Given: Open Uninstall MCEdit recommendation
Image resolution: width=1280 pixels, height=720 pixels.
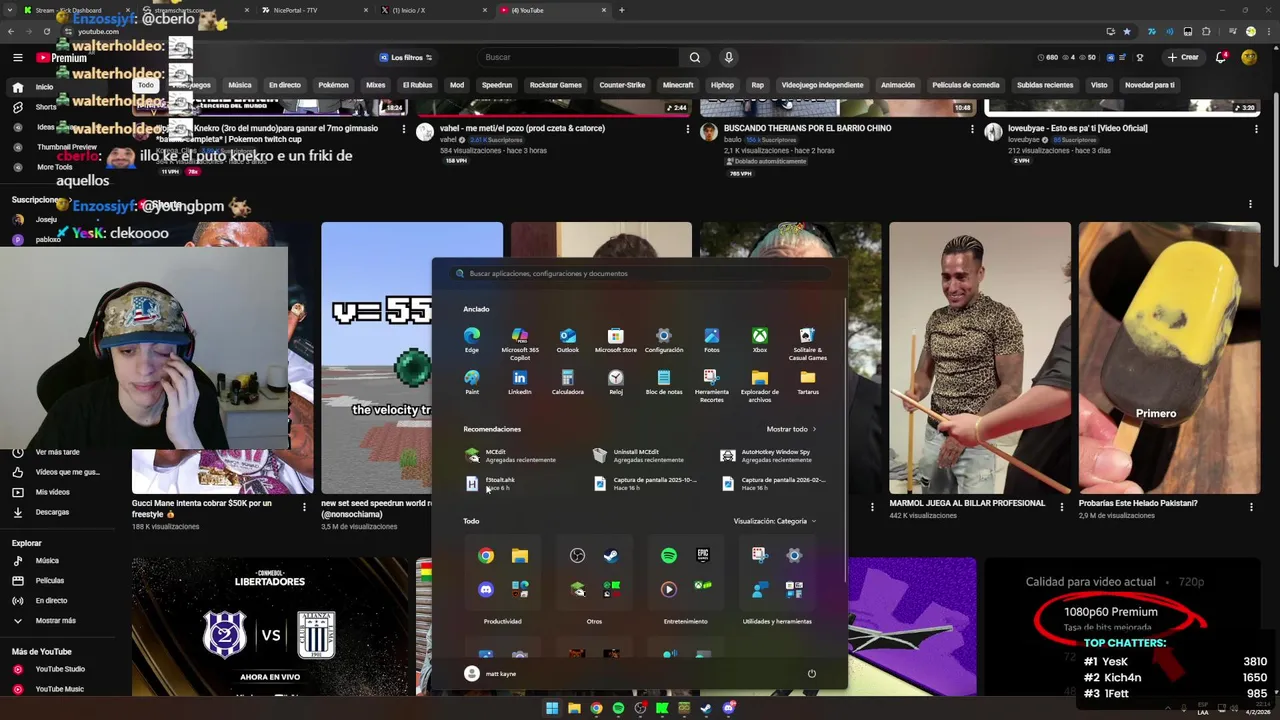Looking at the screenshot, I should [640, 455].
